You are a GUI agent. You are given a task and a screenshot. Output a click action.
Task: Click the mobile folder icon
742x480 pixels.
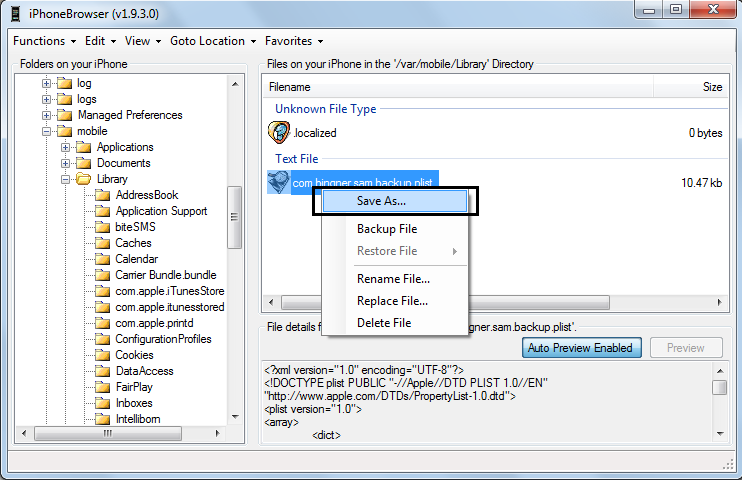pos(64,132)
